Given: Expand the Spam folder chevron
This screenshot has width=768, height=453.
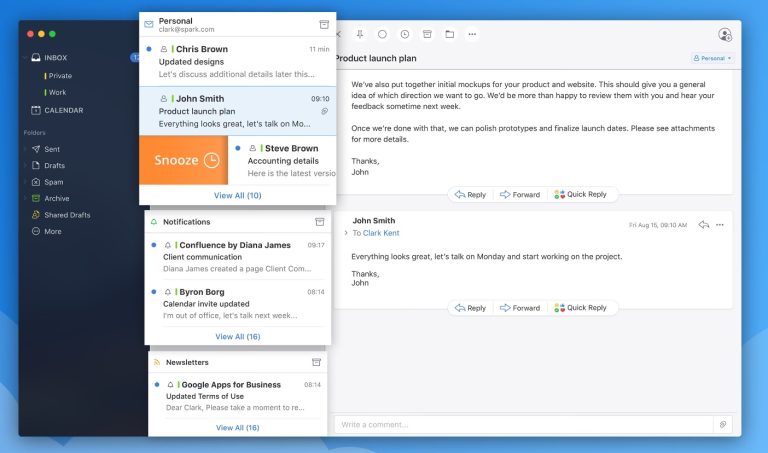Looking at the screenshot, I should click(x=24, y=182).
